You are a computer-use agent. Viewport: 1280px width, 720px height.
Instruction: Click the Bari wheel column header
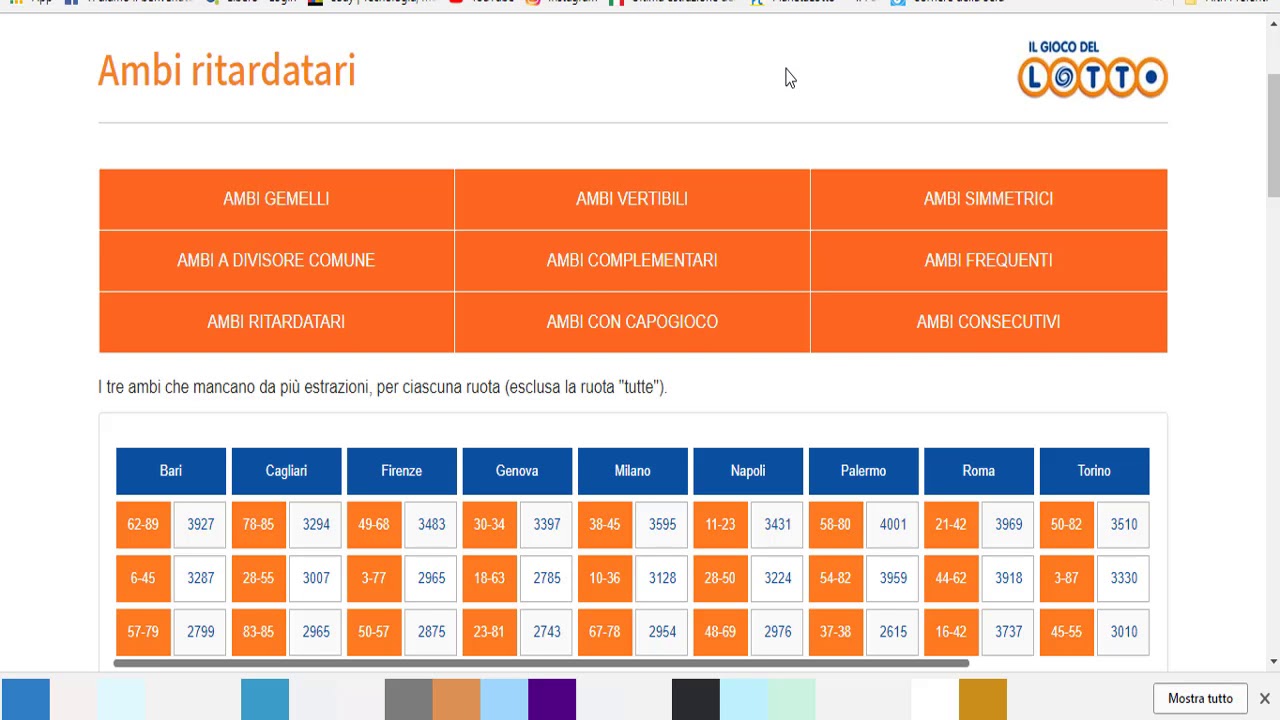tap(171, 471)
